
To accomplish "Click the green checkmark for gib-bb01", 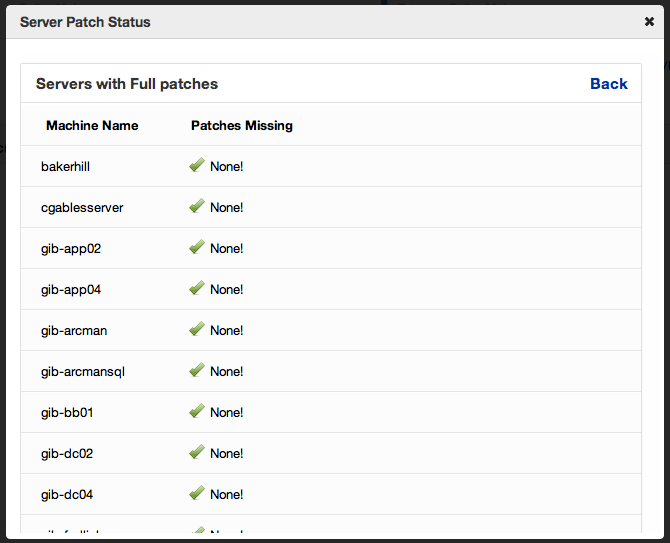I will click(197, 411).
